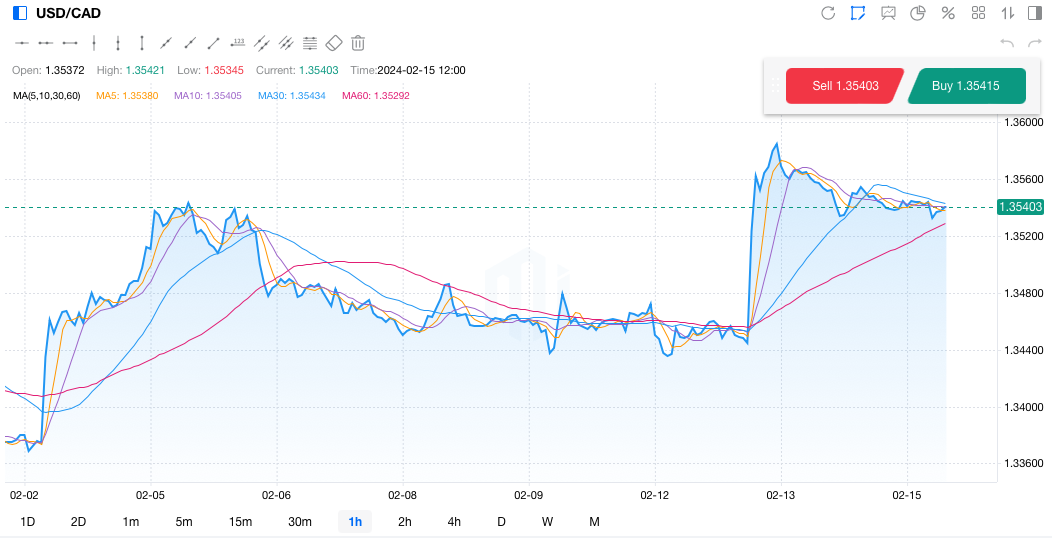Toggle the drawing tools icon

858,13
